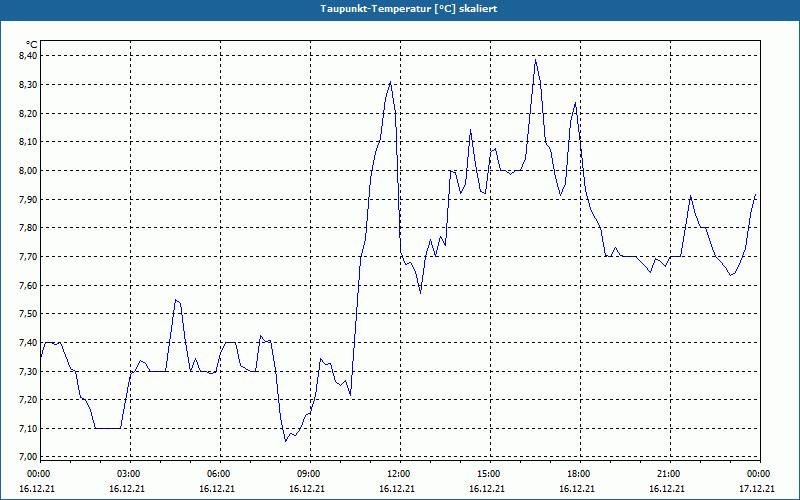Click the 17.12.21 date label

(757, 489)
